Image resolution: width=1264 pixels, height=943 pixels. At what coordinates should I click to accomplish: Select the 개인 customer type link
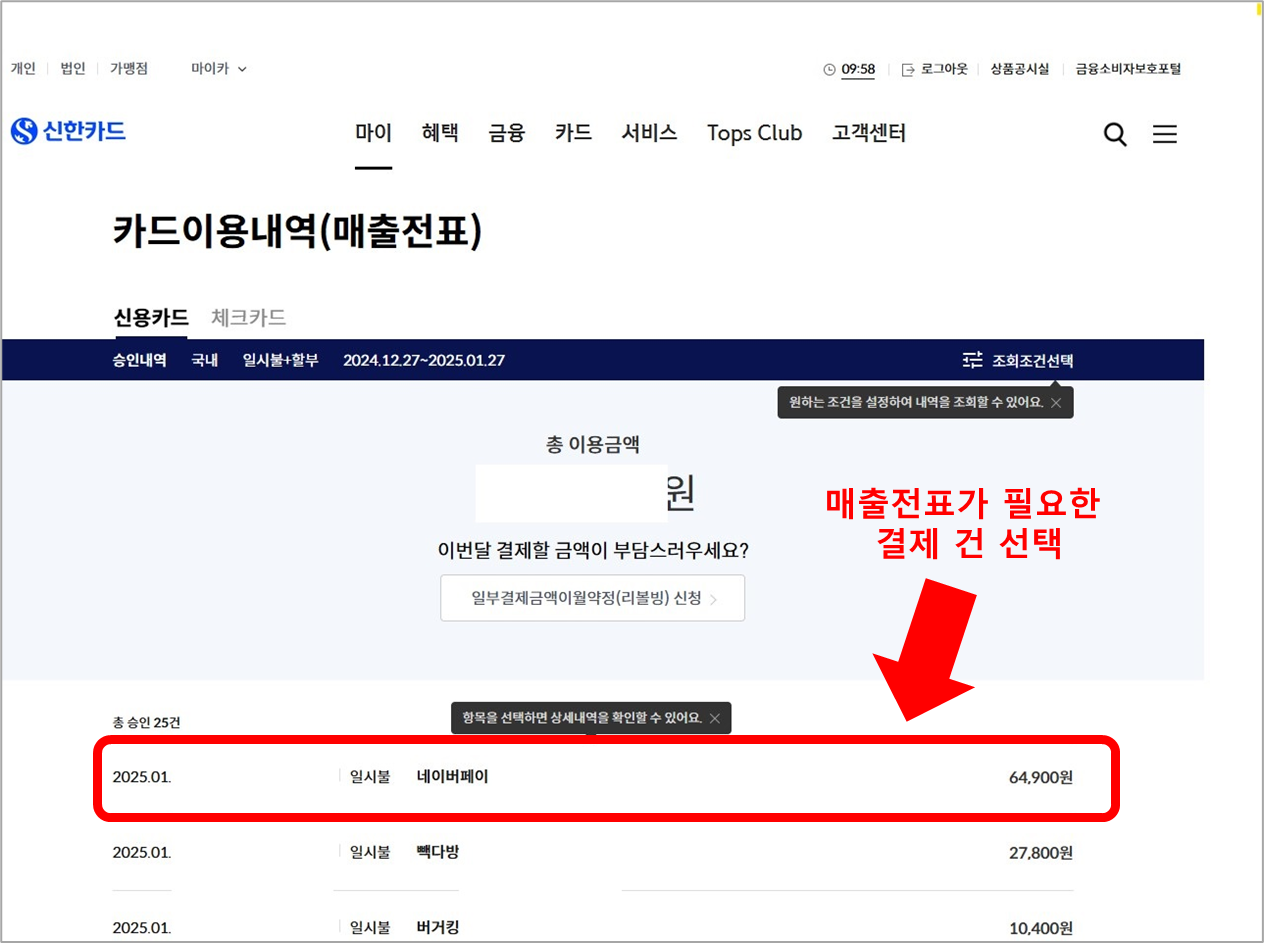(x=23, y=69)
